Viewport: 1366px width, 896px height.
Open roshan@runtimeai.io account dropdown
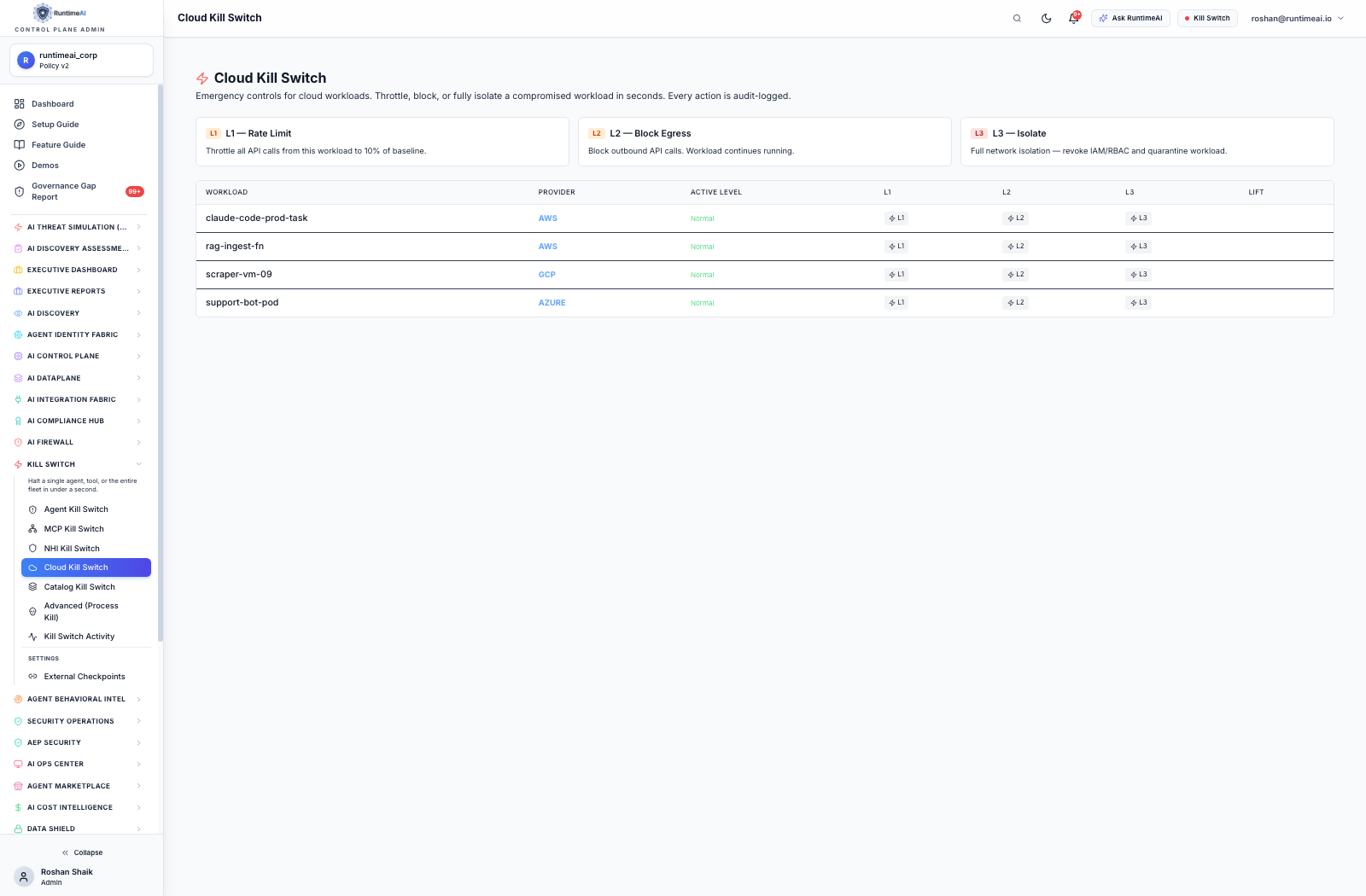coord(1297,18)
